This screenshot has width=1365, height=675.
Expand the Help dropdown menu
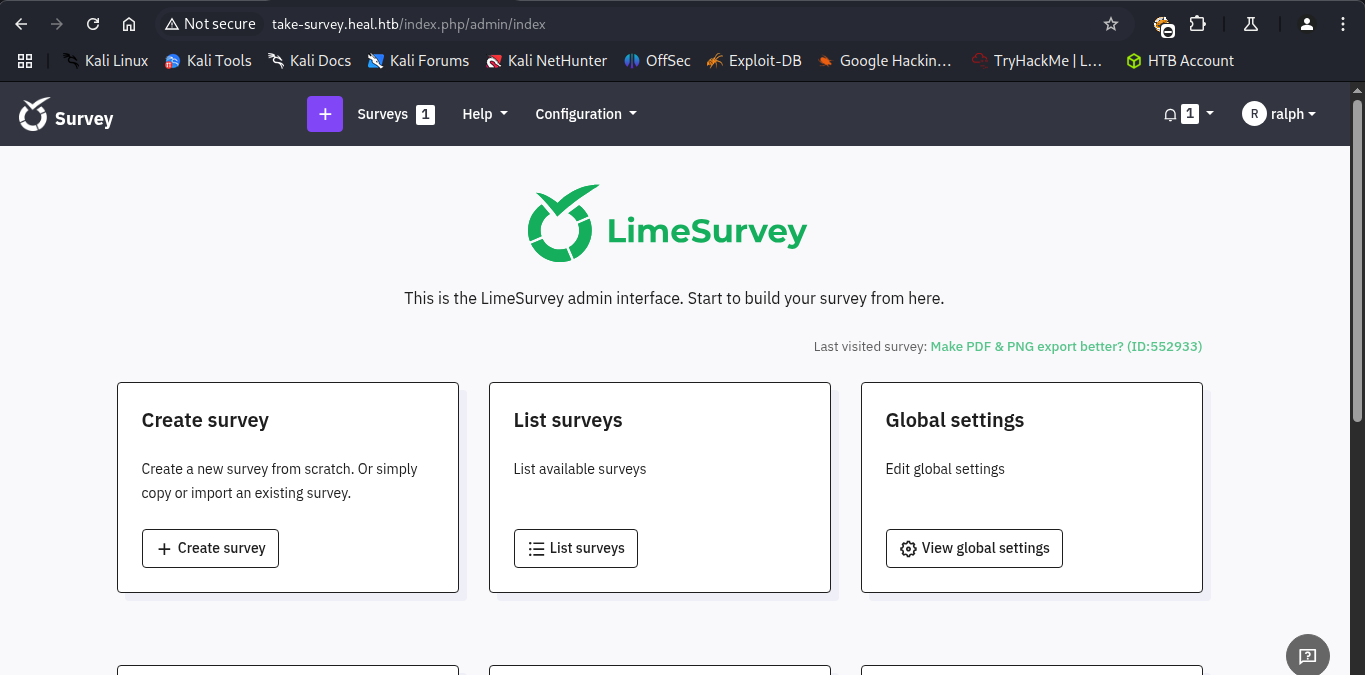point(484,114)
